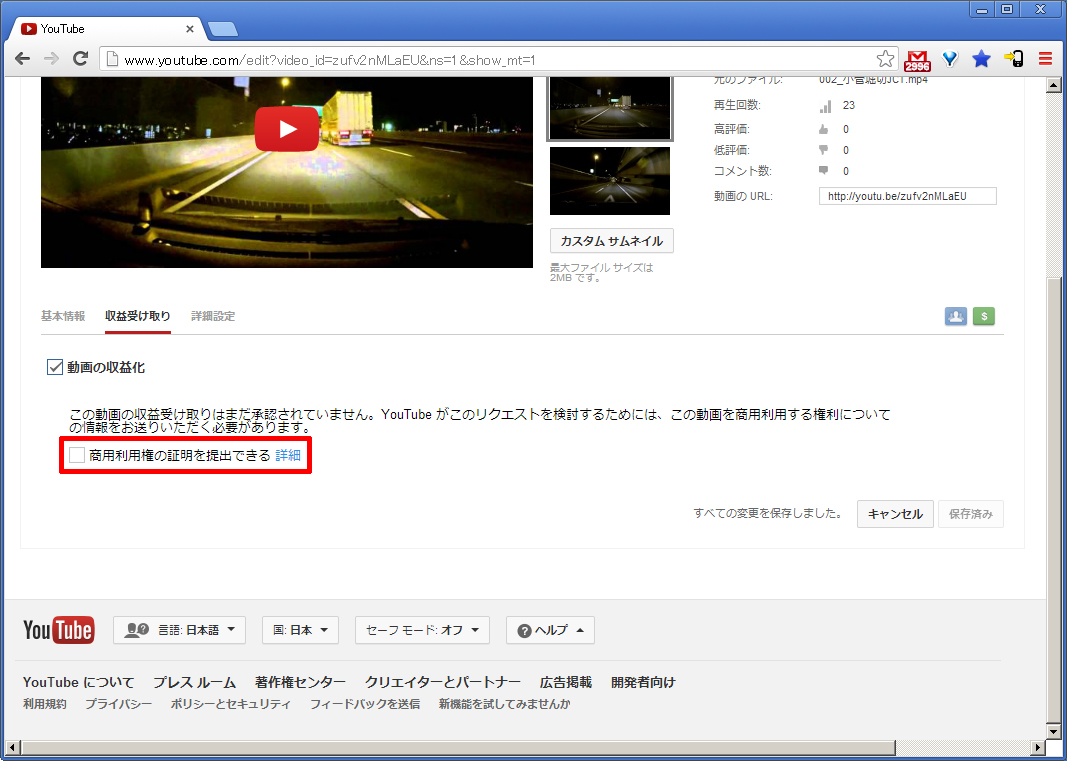Open the Gmail checker extension showing 2996
This screenshot has width=1067, height=761.
[x=917, y=60]
